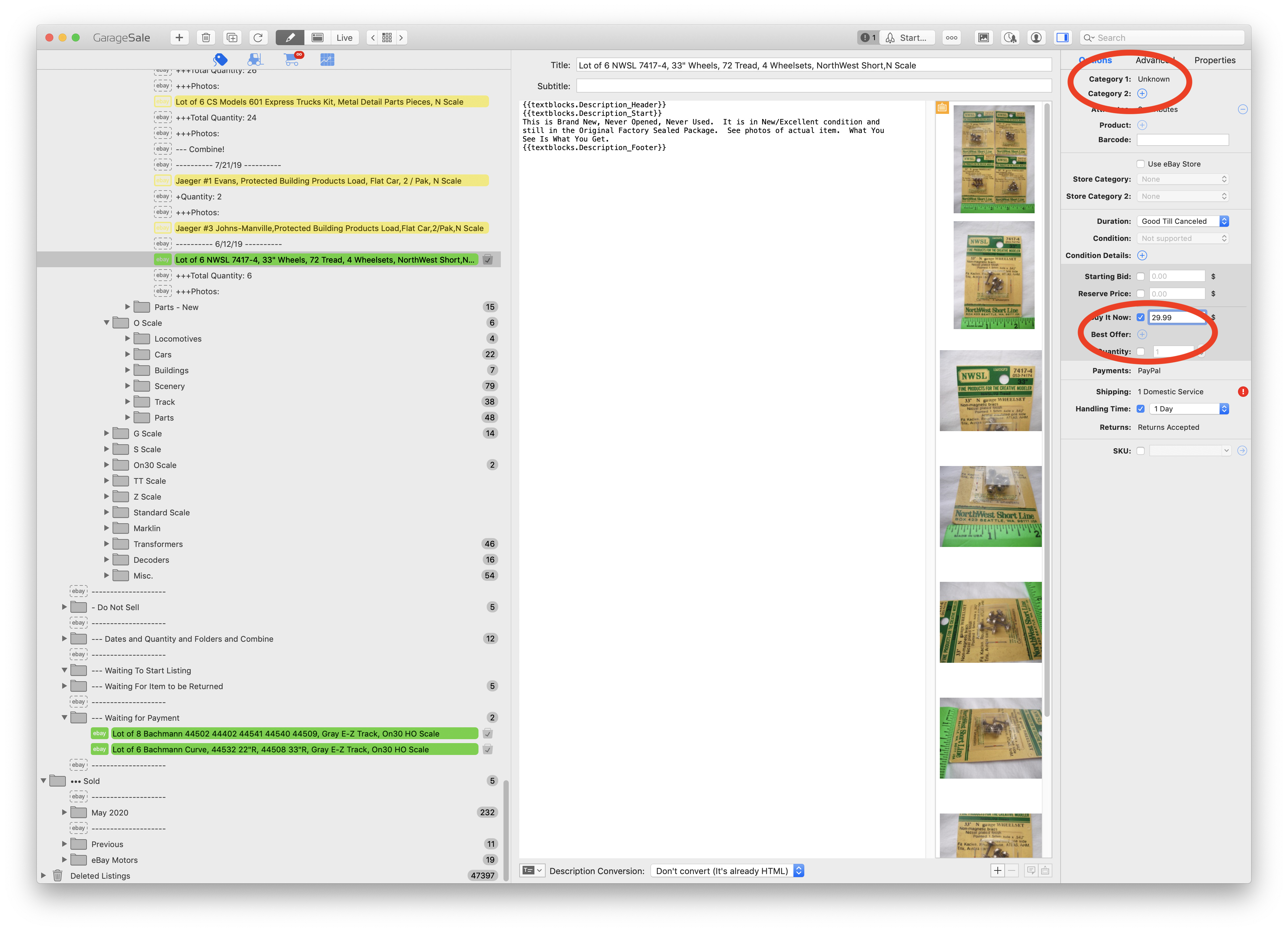Select second NWSL package thumbnail
Viewport: 1288px width, 932px height.
click(x=994, y=275)
